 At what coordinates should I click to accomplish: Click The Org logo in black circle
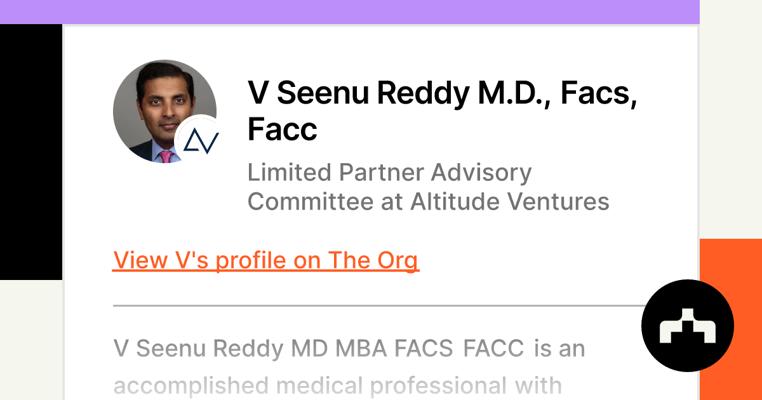tap(687, 326)
